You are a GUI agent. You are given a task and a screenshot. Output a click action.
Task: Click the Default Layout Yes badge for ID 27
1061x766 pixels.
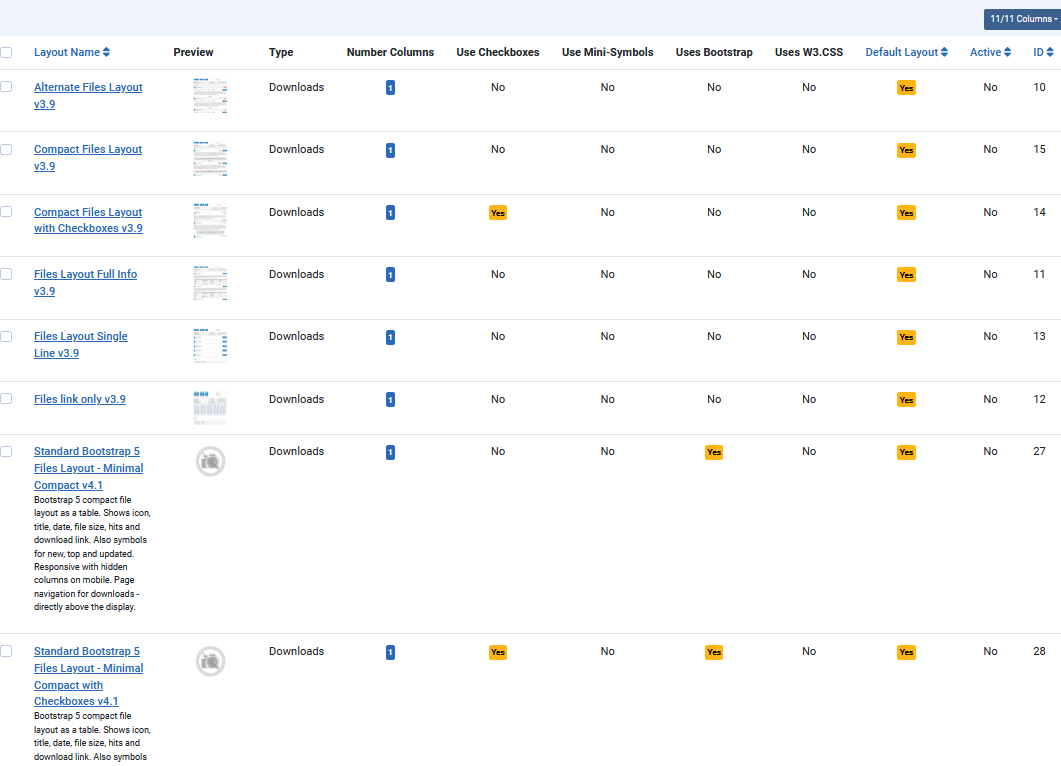[x=906, y=452]
